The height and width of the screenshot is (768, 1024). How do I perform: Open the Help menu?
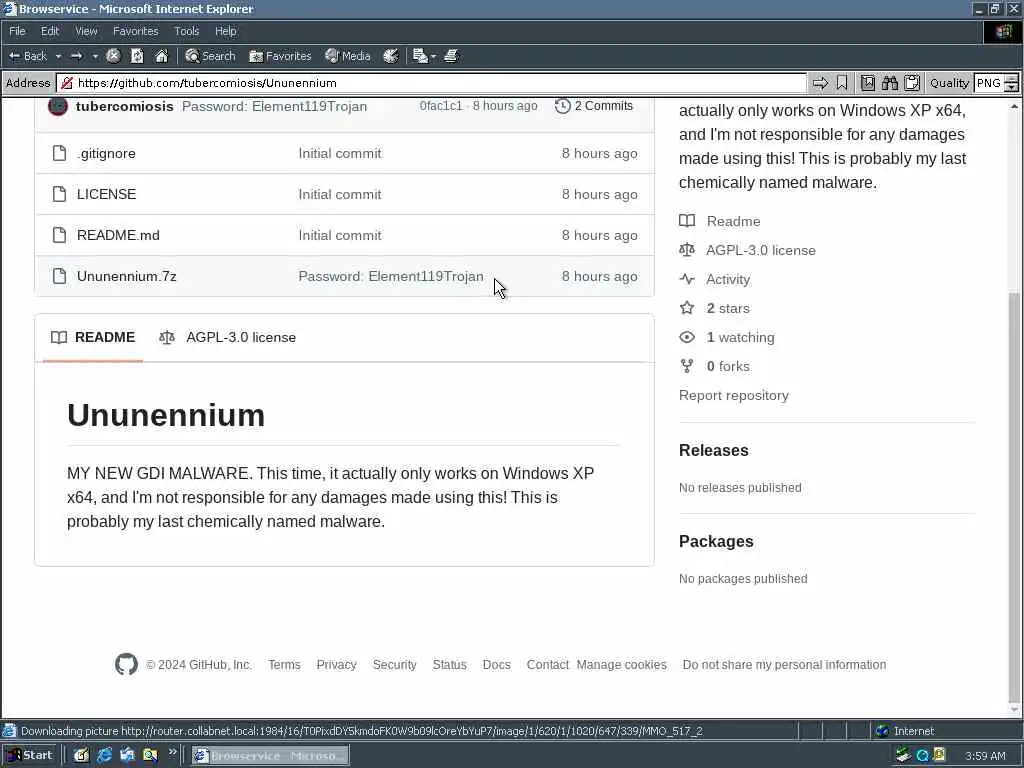point(225,31)
